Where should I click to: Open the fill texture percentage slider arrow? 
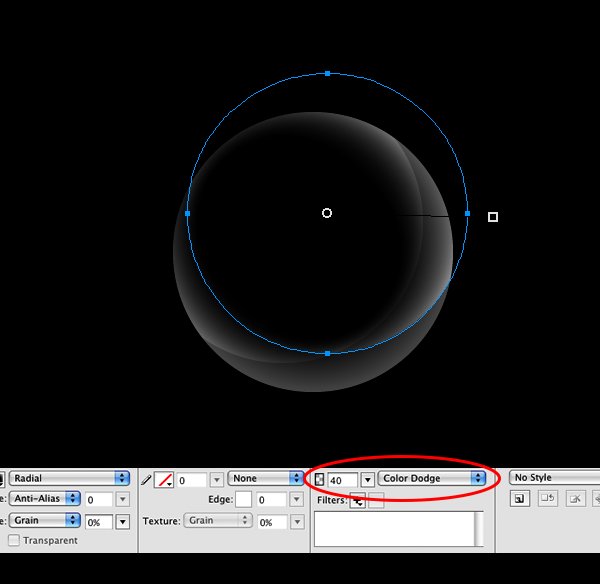pos(122,522)
